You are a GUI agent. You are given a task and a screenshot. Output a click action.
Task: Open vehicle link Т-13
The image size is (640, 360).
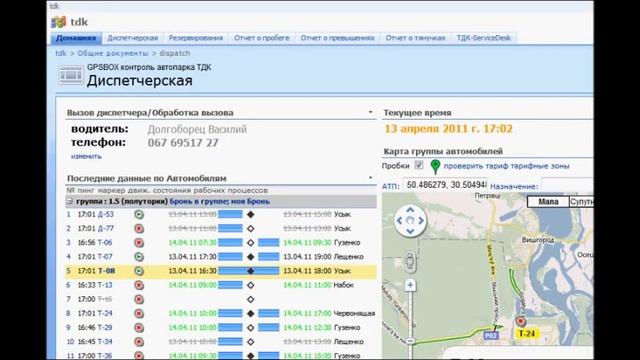[x=105, y=285]
